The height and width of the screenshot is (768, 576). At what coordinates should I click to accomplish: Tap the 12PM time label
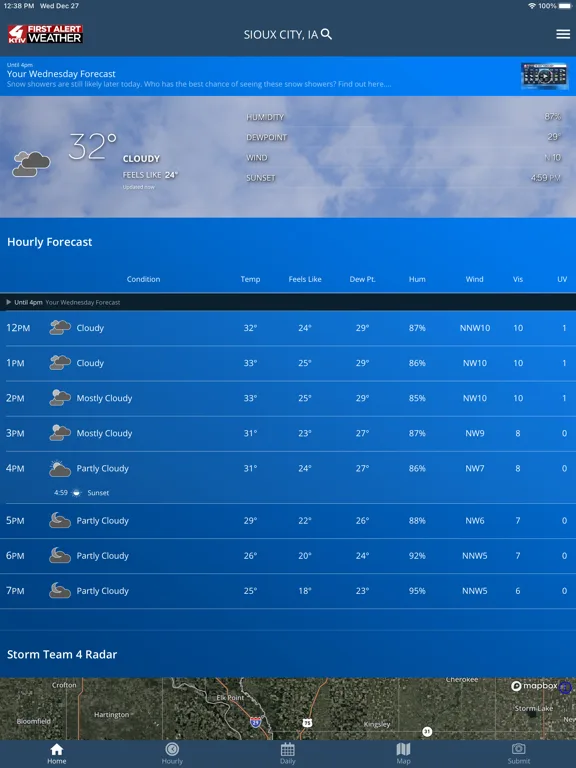(18, 328)
